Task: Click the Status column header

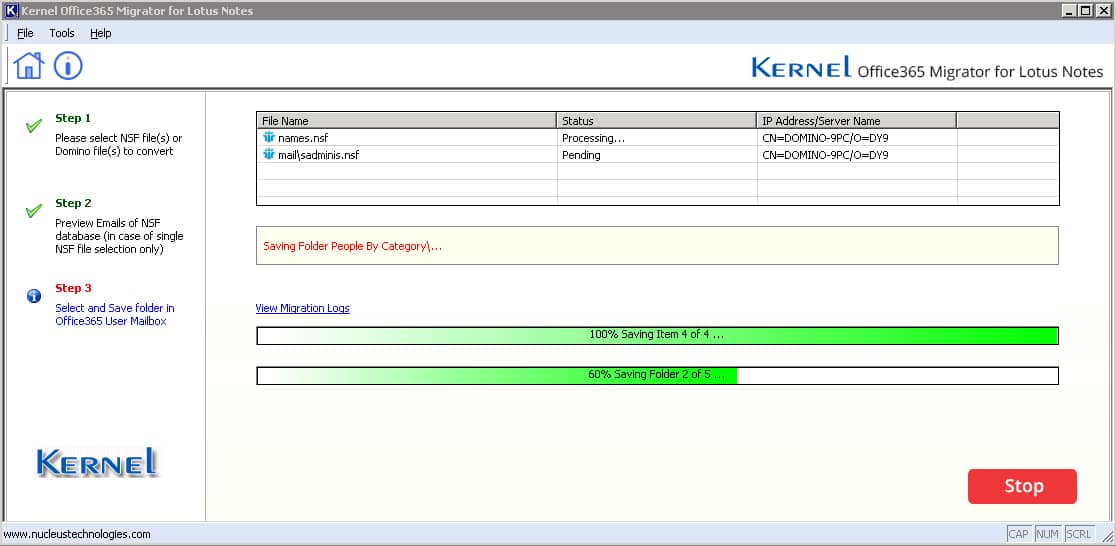Action: (x=656, y=120)
